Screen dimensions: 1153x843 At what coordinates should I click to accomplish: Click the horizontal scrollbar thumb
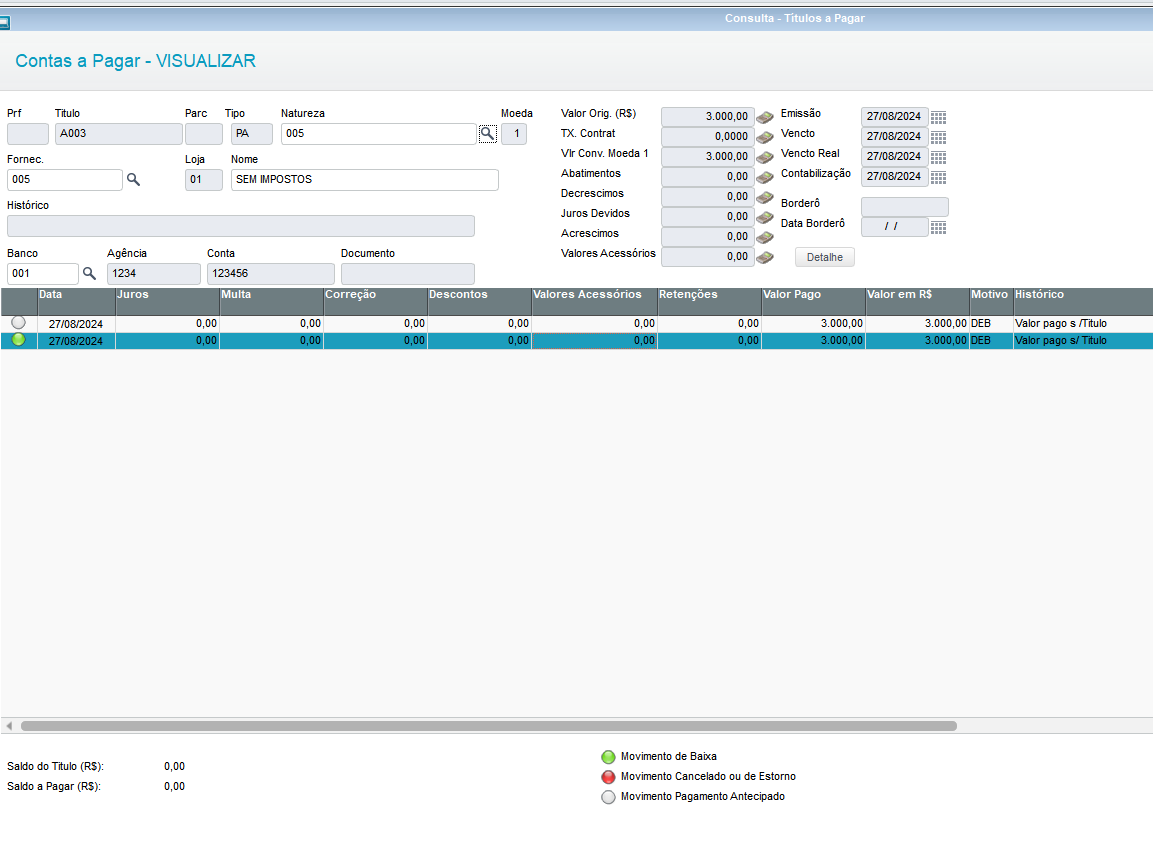tap(489, 726)
